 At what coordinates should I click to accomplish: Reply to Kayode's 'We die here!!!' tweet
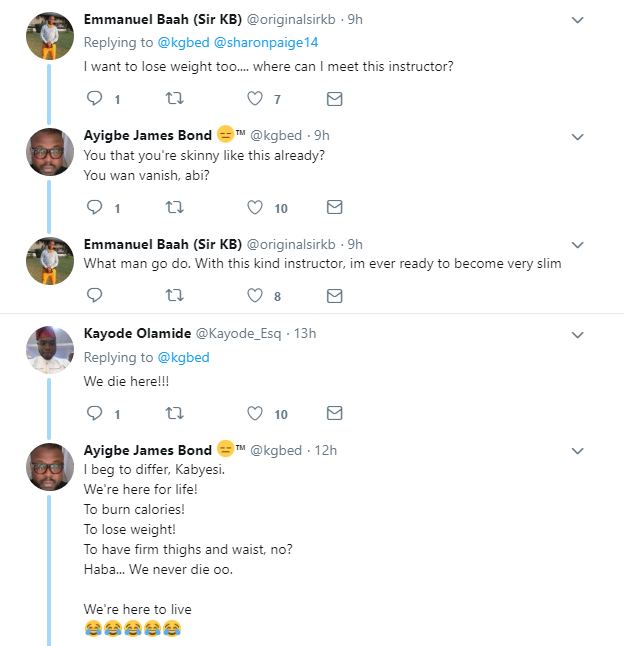[95, 413]
